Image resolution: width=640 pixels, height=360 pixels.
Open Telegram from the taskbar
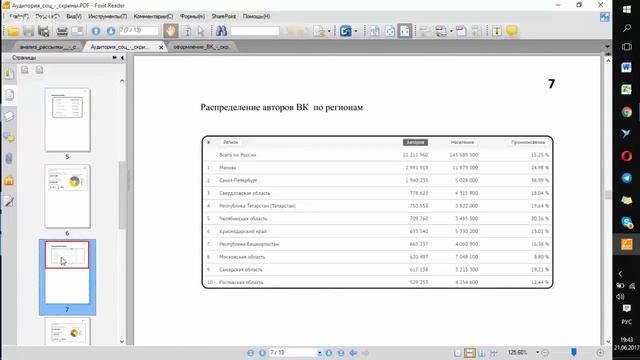627,178
